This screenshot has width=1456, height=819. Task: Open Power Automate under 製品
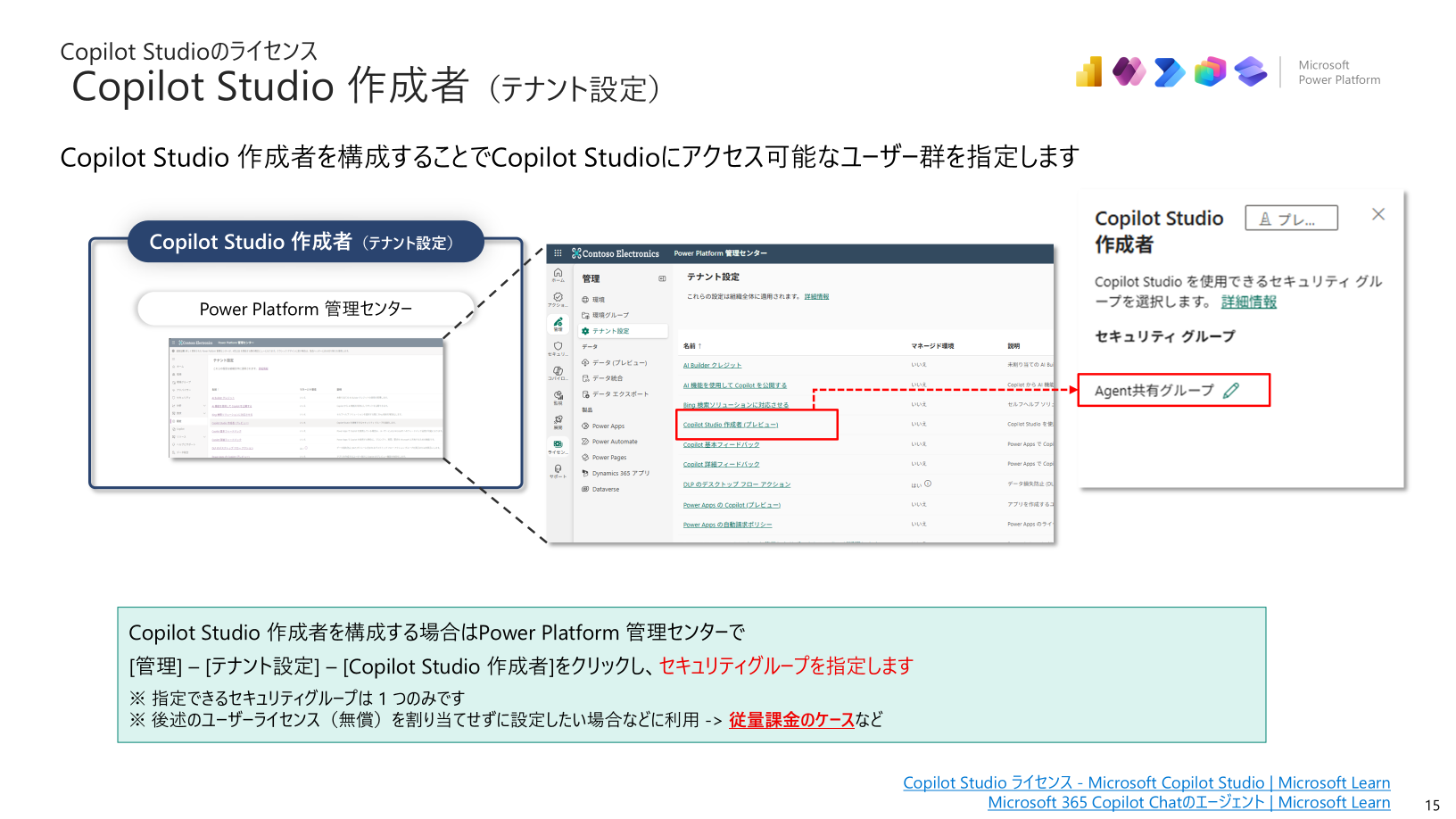[609, 442]
